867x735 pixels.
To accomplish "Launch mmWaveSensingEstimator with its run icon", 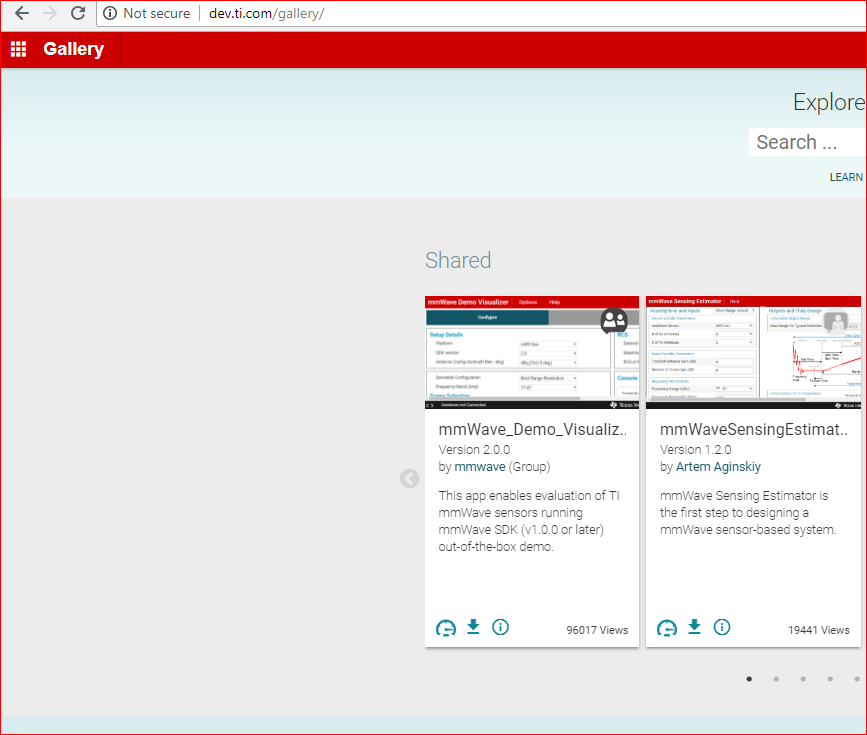I will (x=667, y=628).
